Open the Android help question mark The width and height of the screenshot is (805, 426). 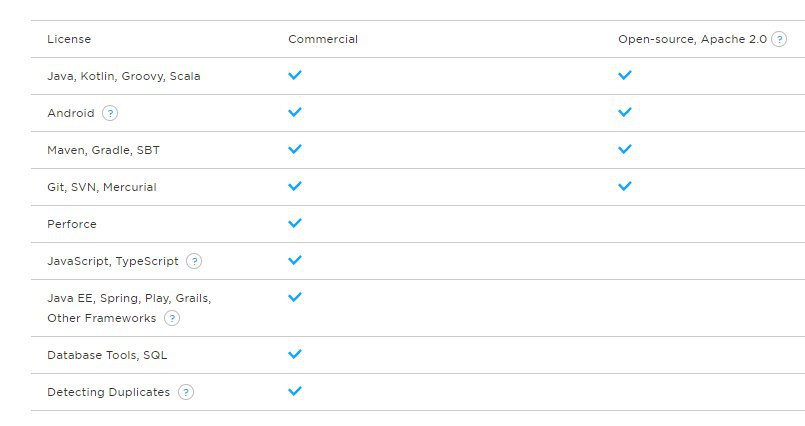point(110,113)
